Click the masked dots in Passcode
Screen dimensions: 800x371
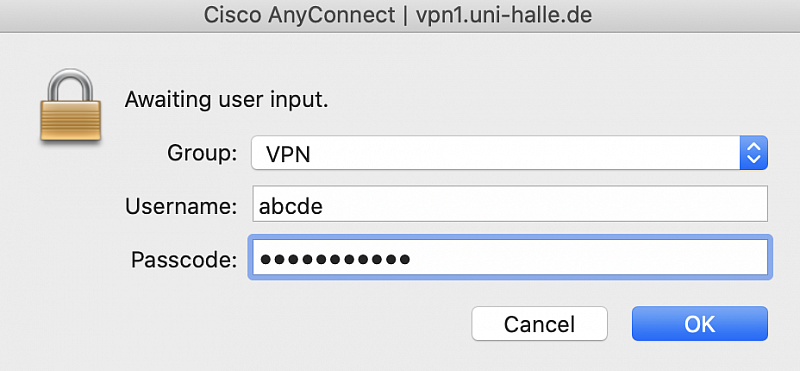[x=335, y=259]
